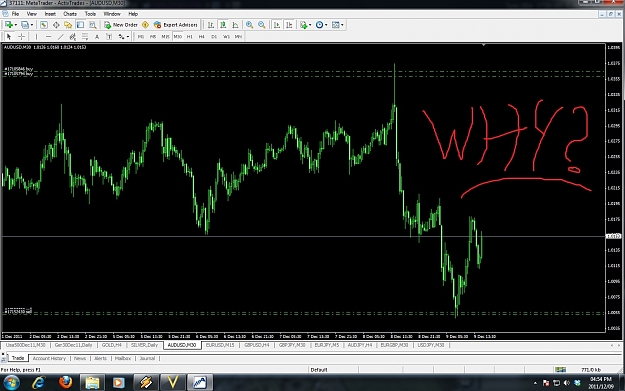Select the Equidistant Channel tool
The width and height of the screenshot is (625, 391).
(73, 37)
